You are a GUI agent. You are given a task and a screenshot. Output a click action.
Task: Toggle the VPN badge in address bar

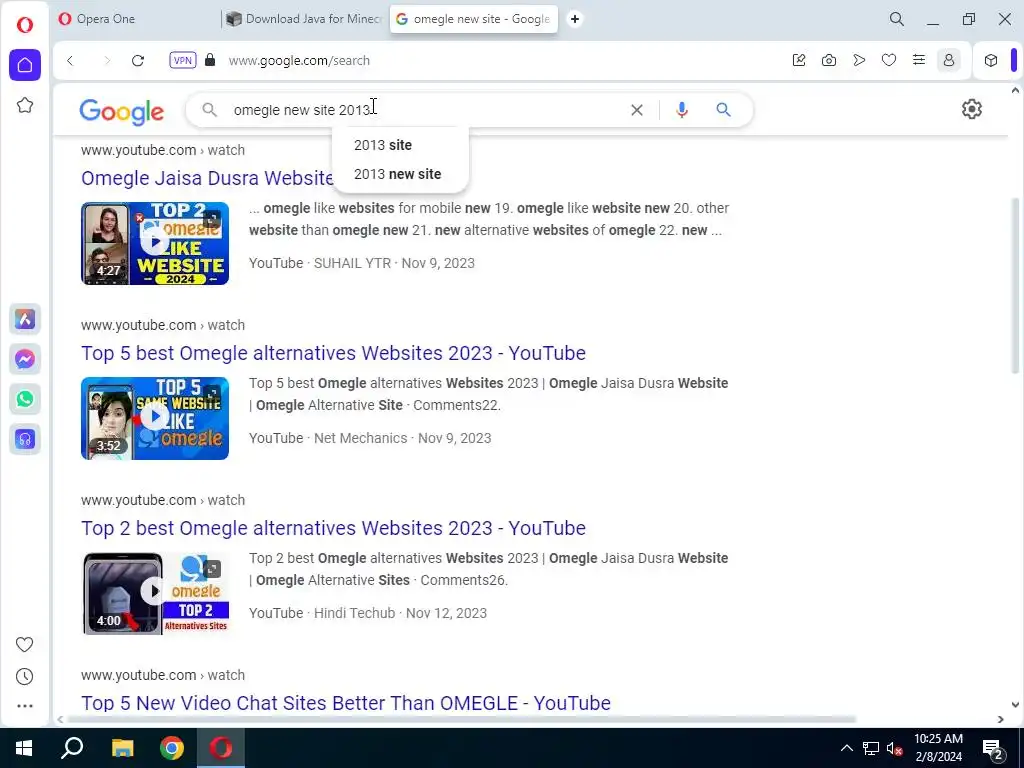pos(183,61)
